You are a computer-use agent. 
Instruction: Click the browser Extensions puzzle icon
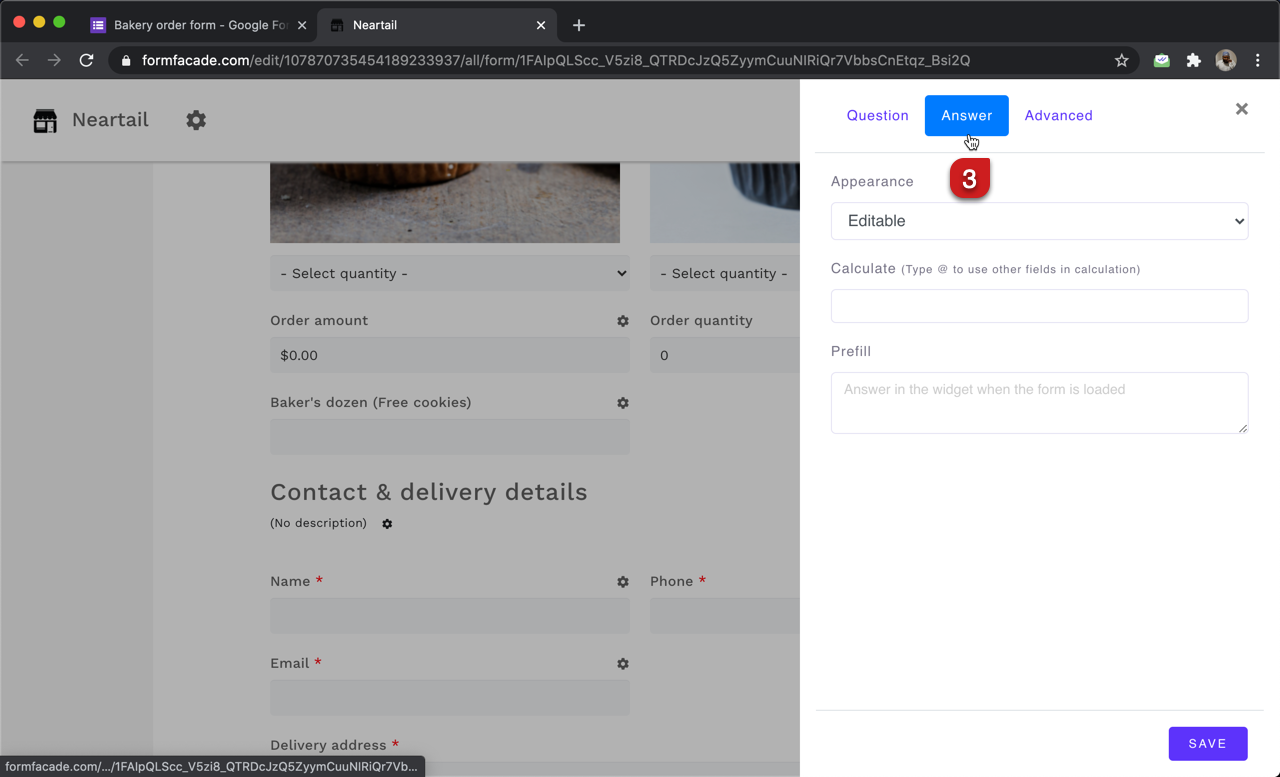click(x=1193, y=60)
